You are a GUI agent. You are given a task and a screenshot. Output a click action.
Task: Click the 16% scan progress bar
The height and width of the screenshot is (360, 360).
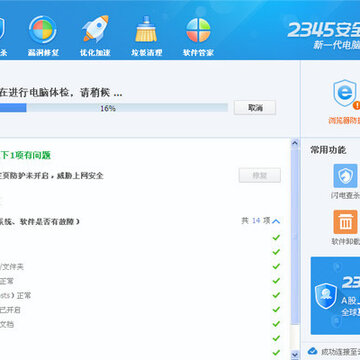tap(114, 108)
